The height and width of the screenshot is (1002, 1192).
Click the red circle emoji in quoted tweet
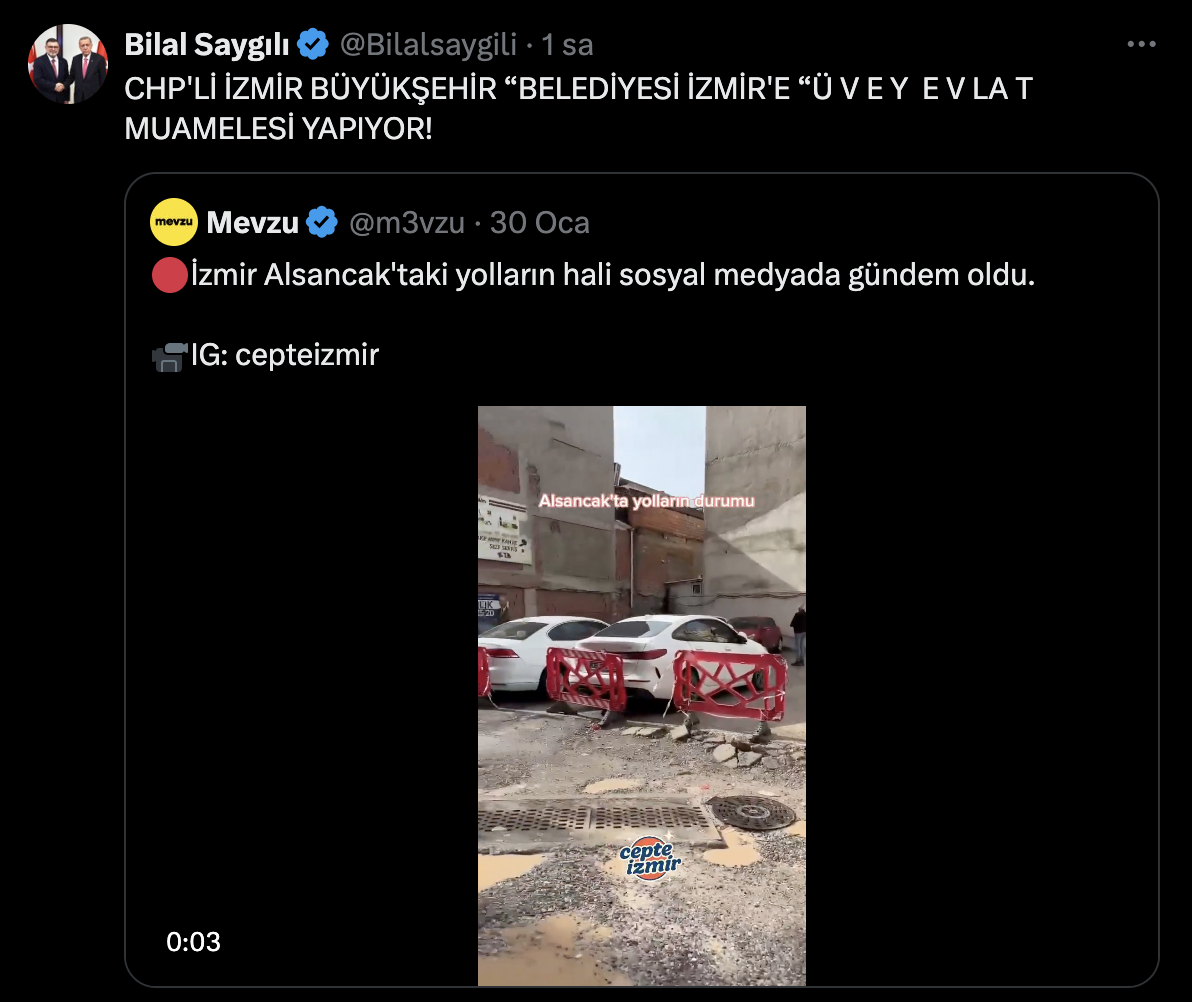click(169, 276)
